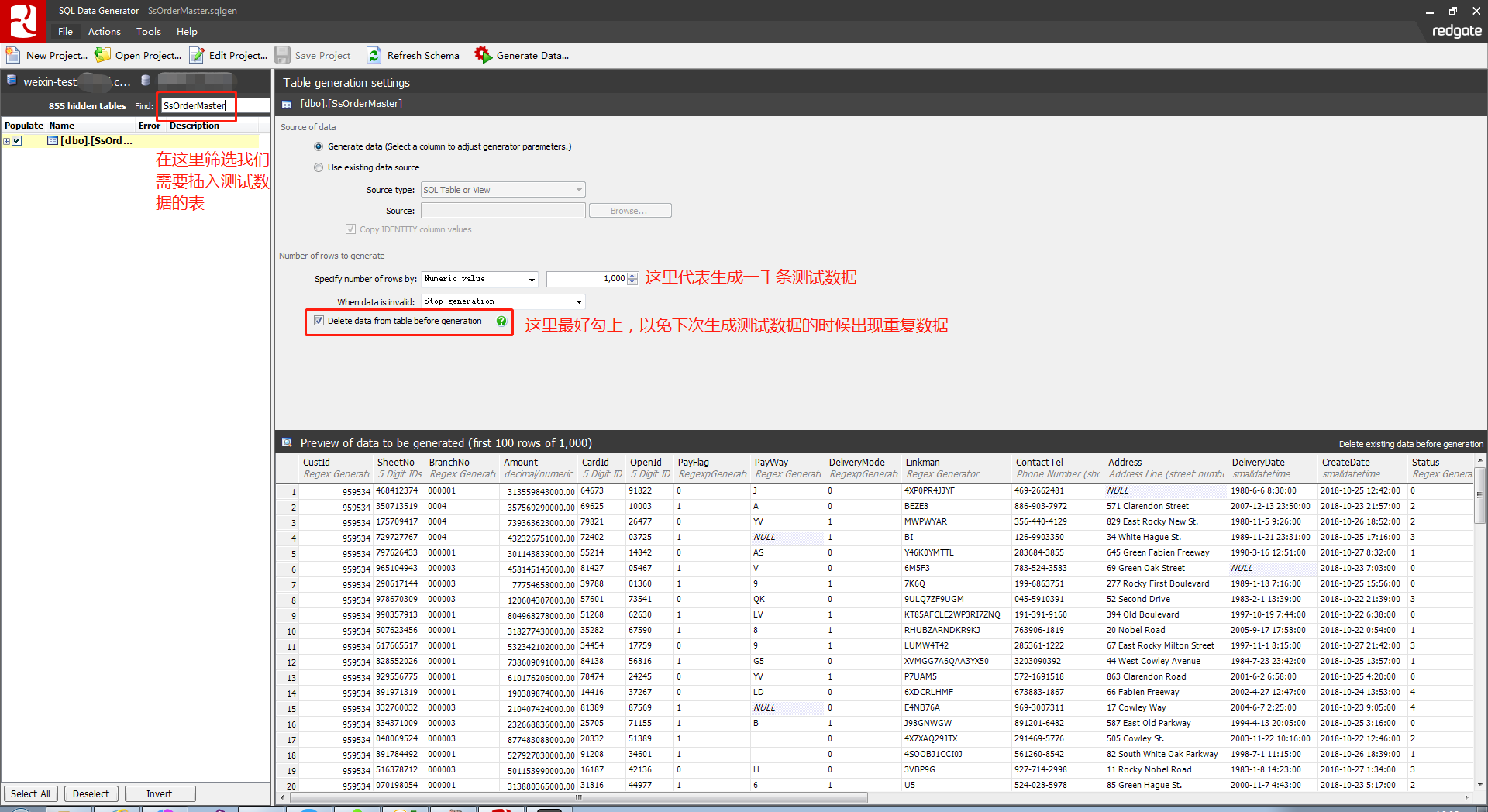The image size is (1488, 812).
Task: Open the Tools menu
Action: [147, 32]
